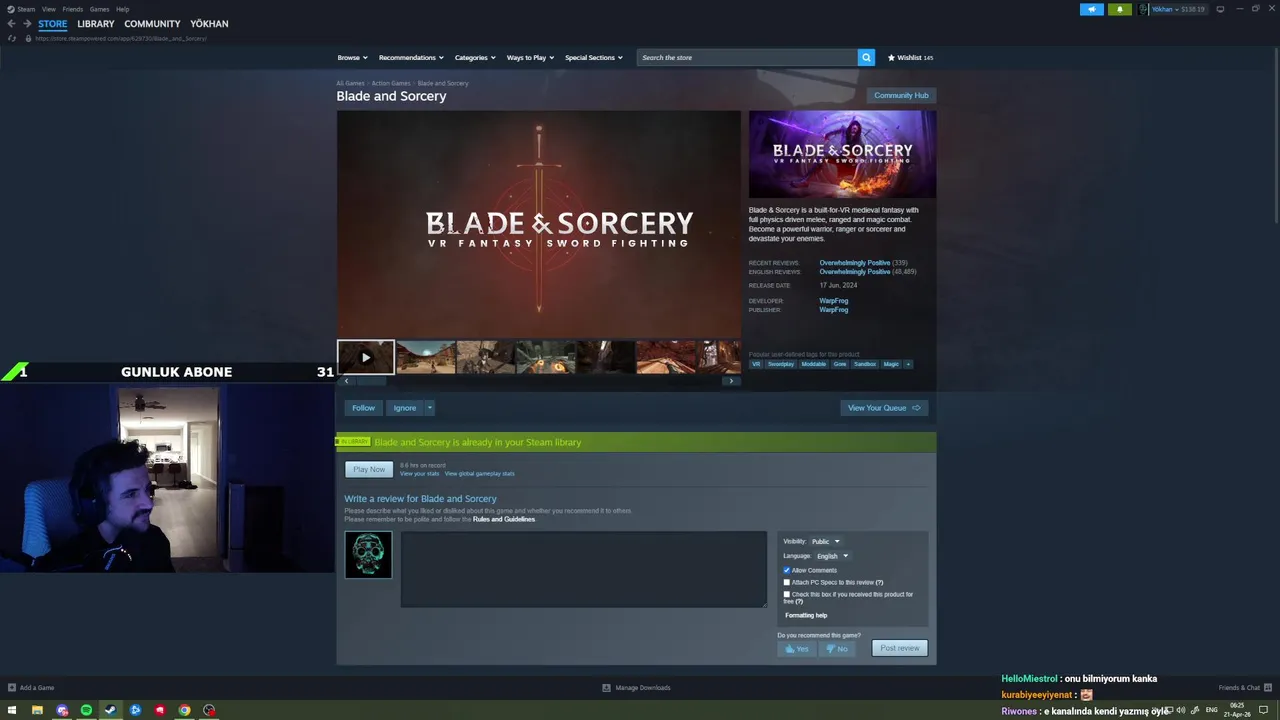Click the Post review button
Viewport: 1280px width, 720px height.
point(899,648)
